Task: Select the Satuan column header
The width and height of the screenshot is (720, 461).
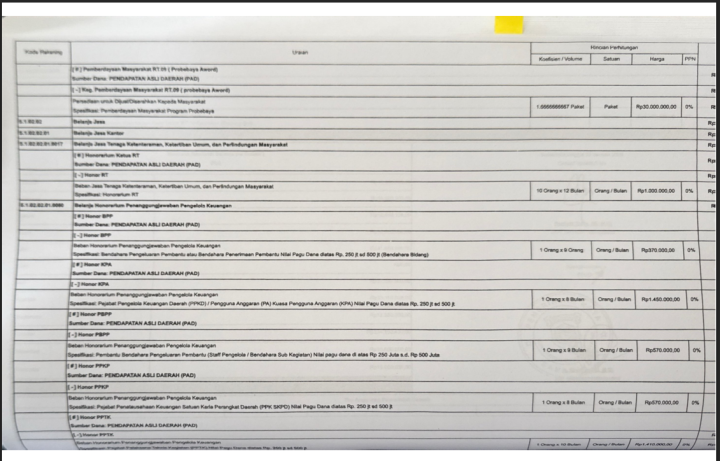Action: [611, 59]
